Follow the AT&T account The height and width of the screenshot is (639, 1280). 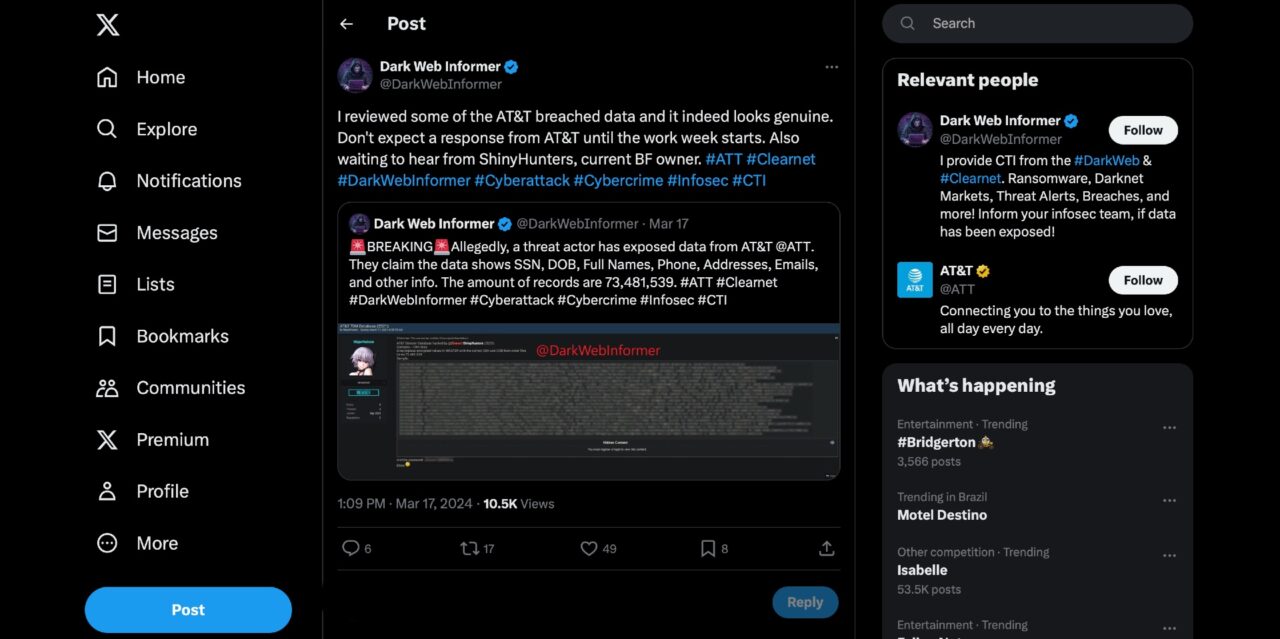click(x=1142, y=280)
